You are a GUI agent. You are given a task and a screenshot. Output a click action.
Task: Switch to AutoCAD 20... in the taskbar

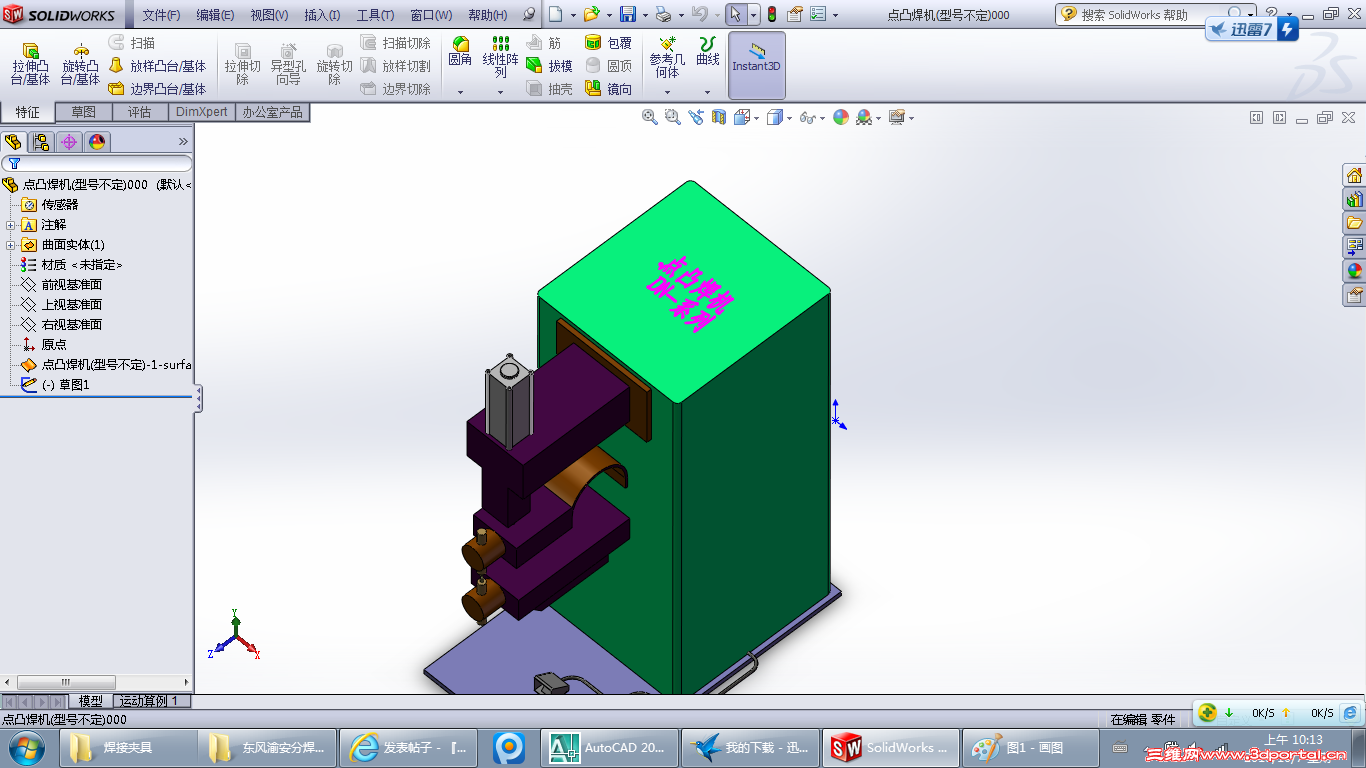click(x=609, y=747)
